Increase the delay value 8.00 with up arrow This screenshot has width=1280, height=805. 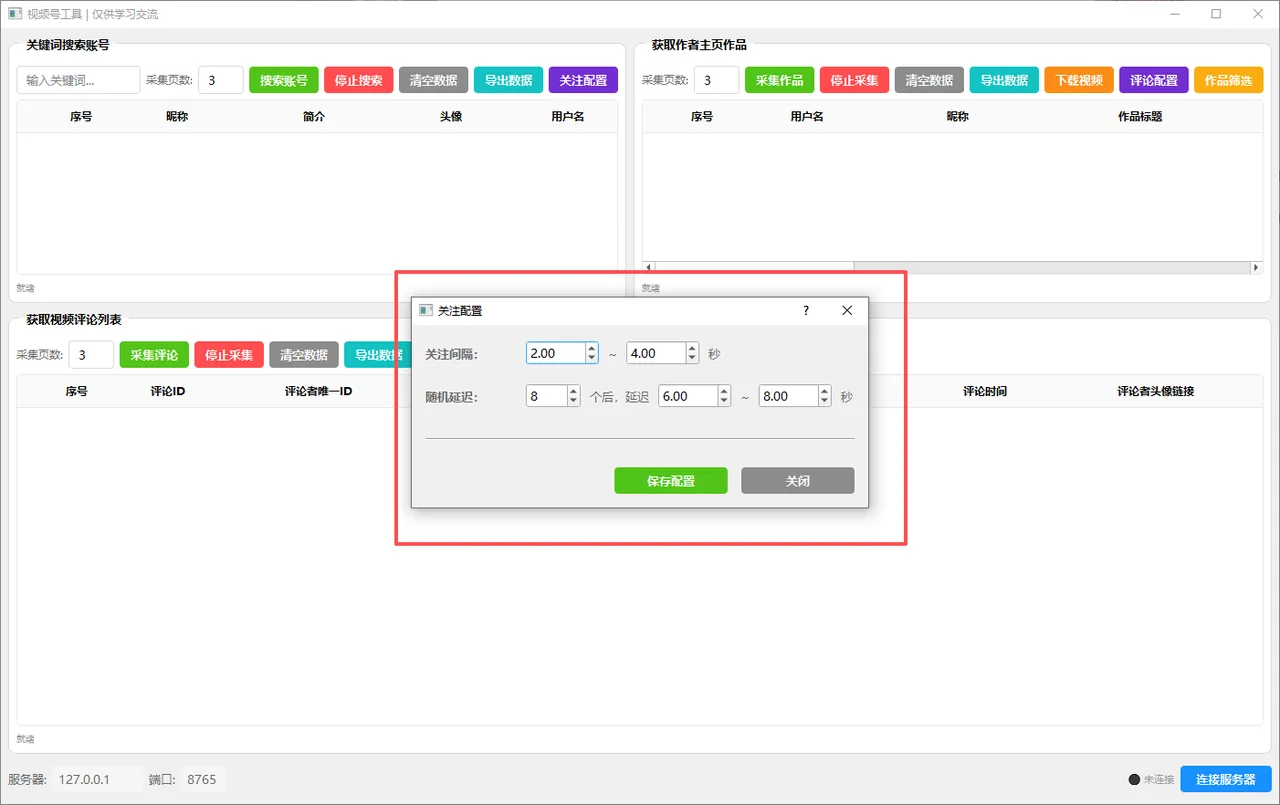tap(825, 391)
